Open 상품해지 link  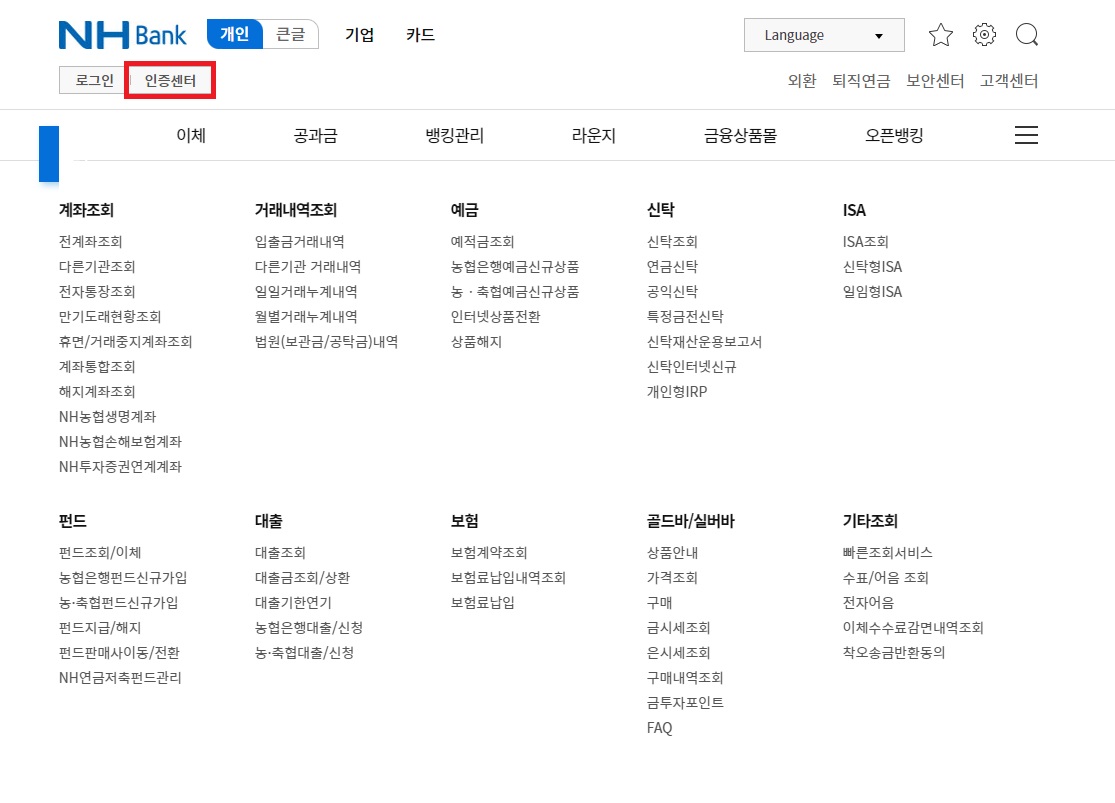(x=476, y=342)
